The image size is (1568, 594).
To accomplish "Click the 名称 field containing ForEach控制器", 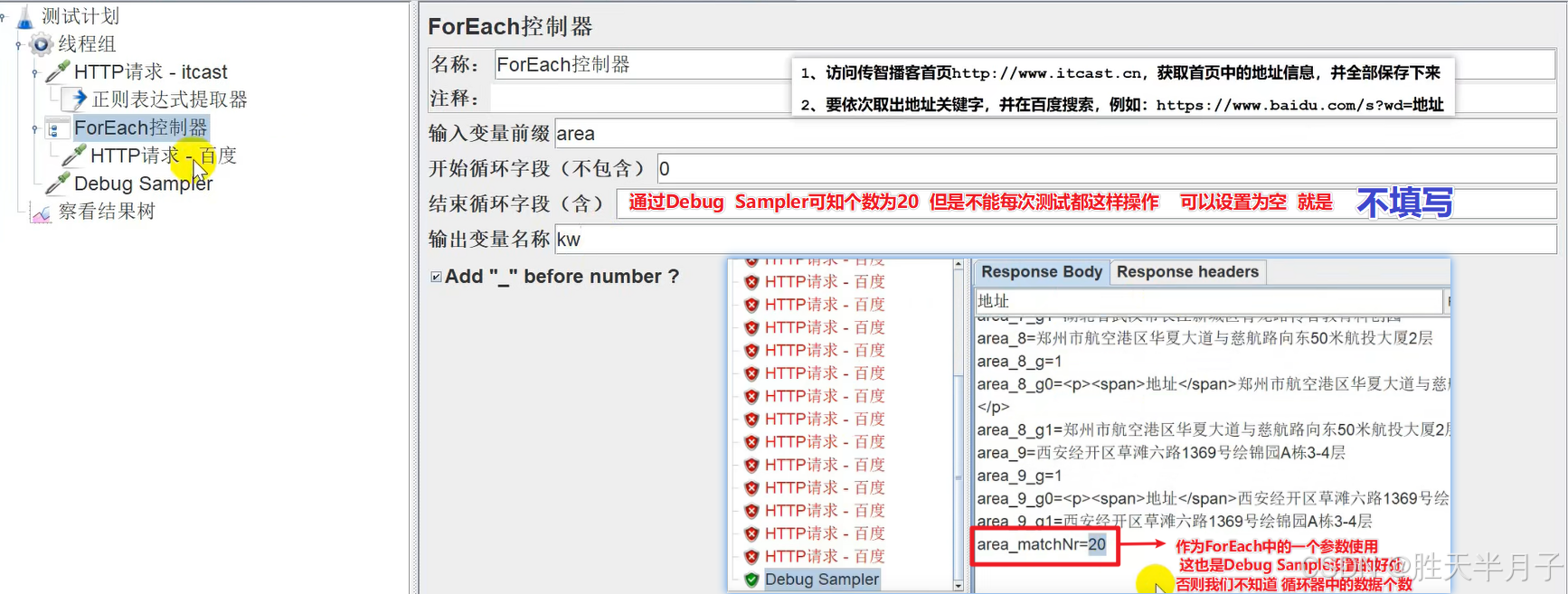I will tap(1025, 64).
